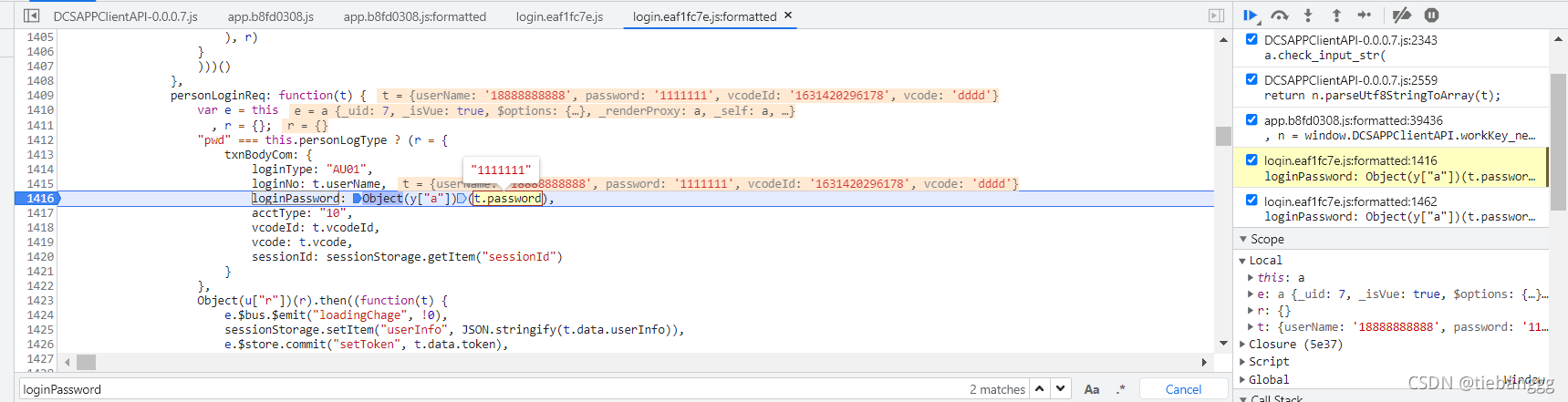Switch to app.b8fd0308.js tab
The width and height of the screenshot is (1568, 402).
pos(271,16)
